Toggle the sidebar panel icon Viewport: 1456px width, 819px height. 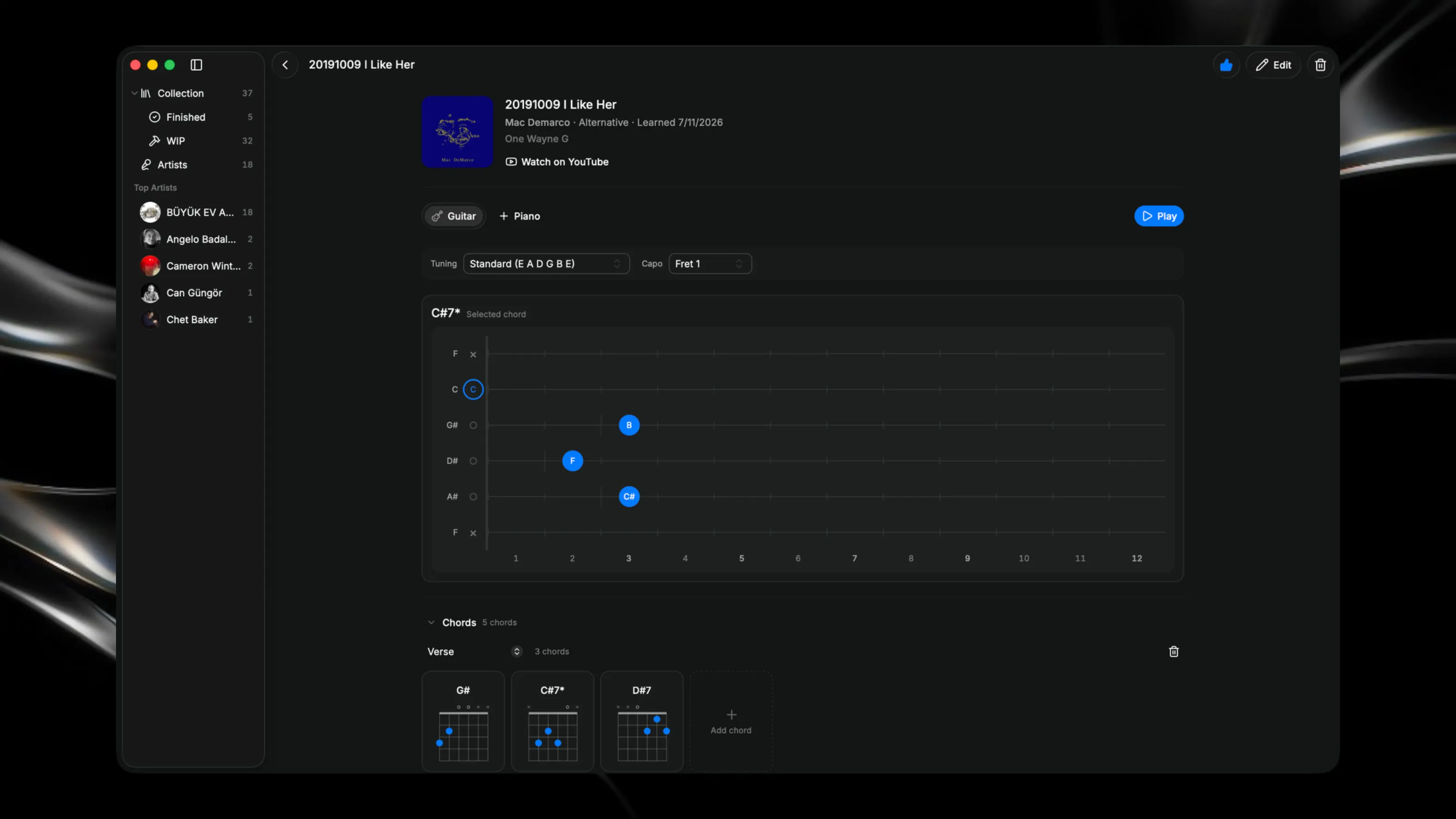(x=196, y=65)
